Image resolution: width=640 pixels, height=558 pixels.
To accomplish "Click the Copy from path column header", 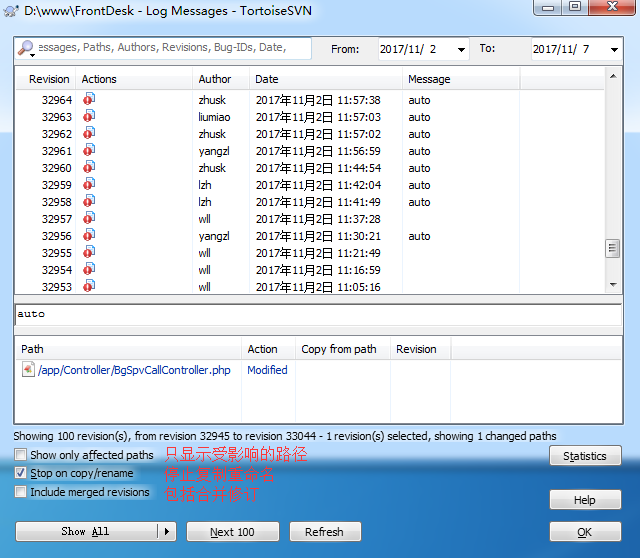I will click(343, 349).
